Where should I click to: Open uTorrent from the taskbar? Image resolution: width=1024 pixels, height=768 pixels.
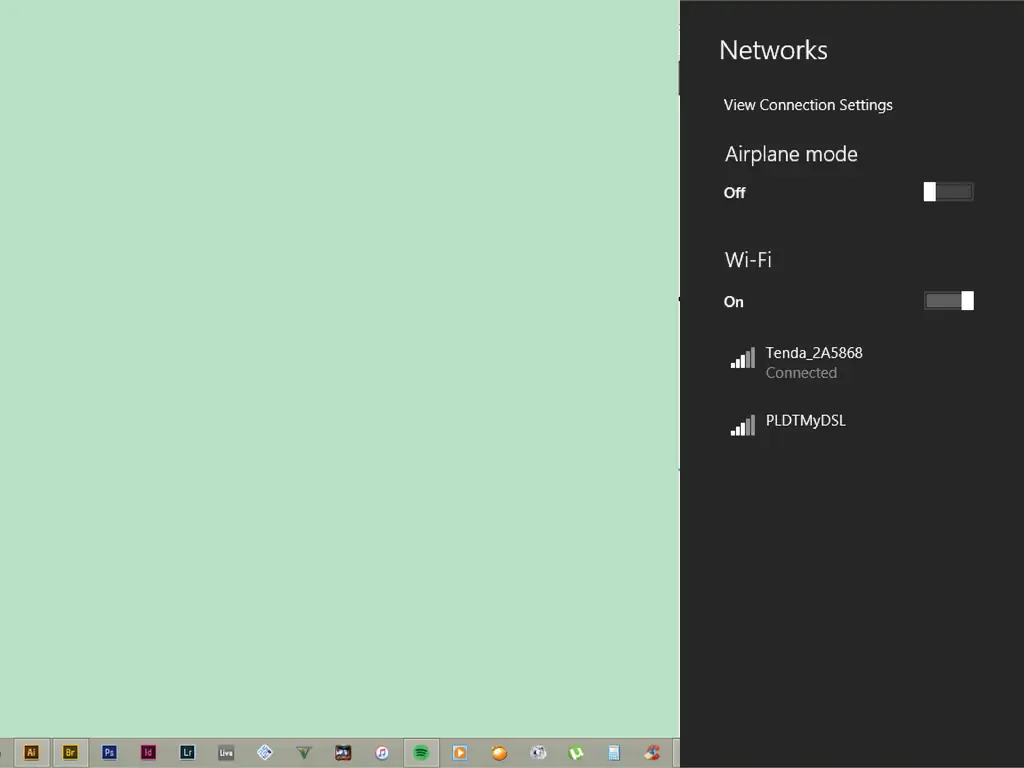coord(576,753)
